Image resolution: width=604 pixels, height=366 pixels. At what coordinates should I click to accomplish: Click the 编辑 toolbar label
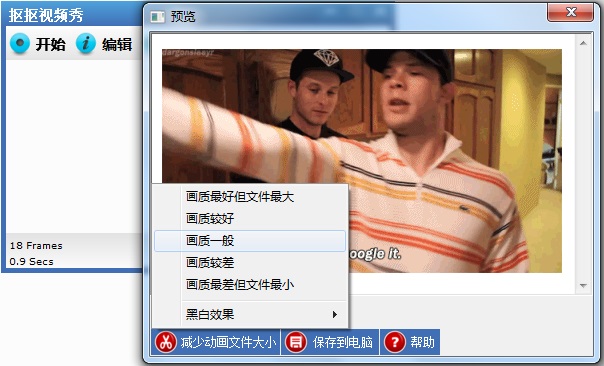point(117,44)
